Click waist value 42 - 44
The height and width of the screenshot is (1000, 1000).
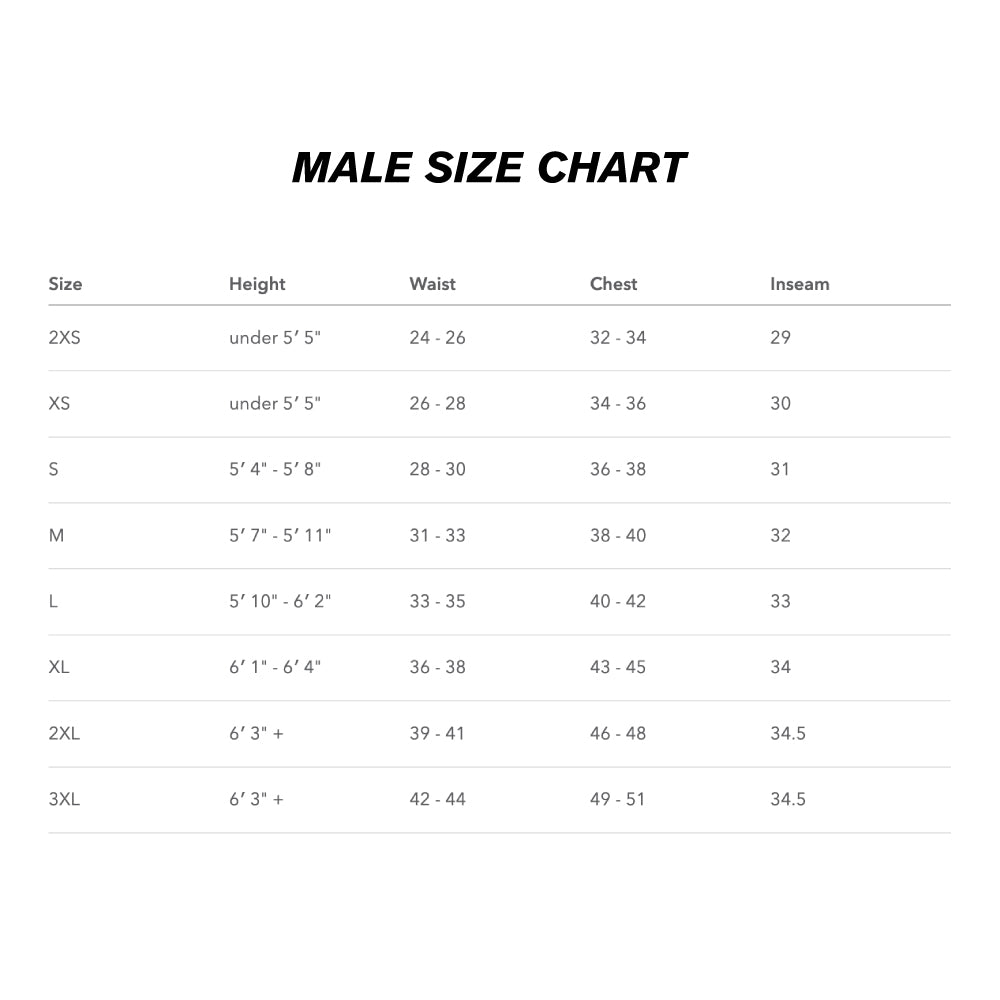coord(437,800)
